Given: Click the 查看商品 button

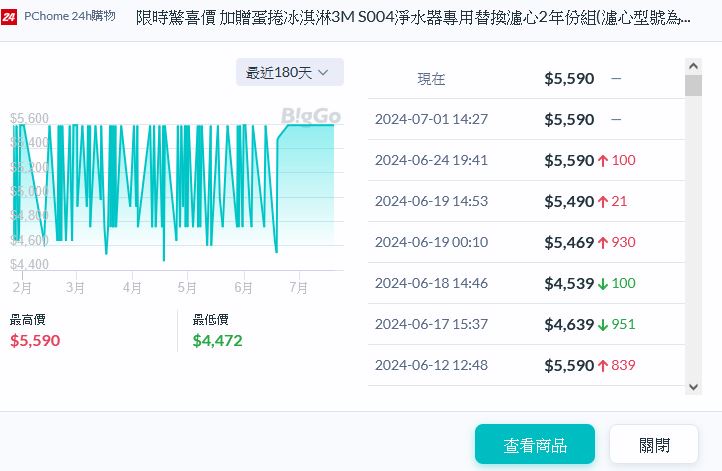Looking at the screenshot, I should tap(534, 444).
